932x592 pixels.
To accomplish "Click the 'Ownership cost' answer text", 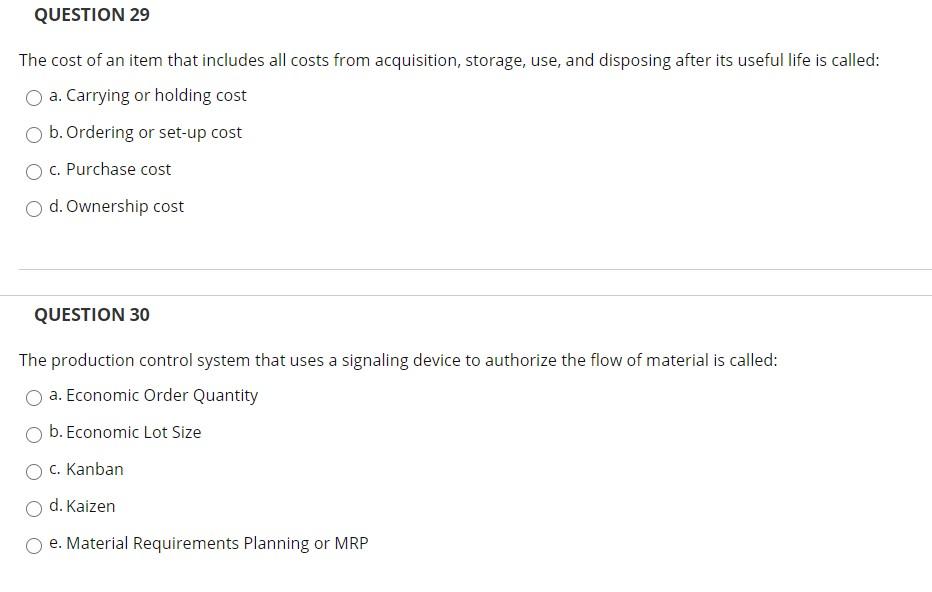I will [125, 206].
